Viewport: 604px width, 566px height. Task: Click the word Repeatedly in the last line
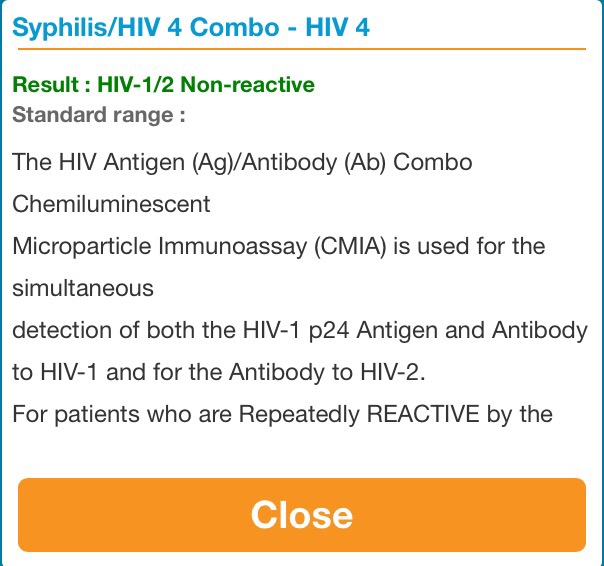(x=299, y=415)
